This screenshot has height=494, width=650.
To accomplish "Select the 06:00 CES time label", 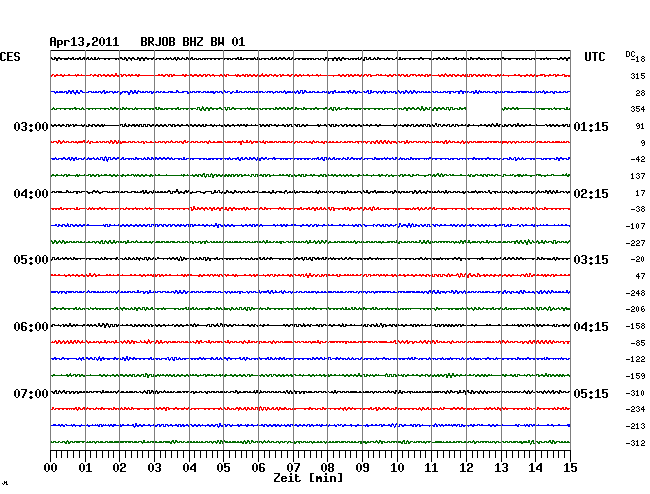I will (x=31, y=327).
